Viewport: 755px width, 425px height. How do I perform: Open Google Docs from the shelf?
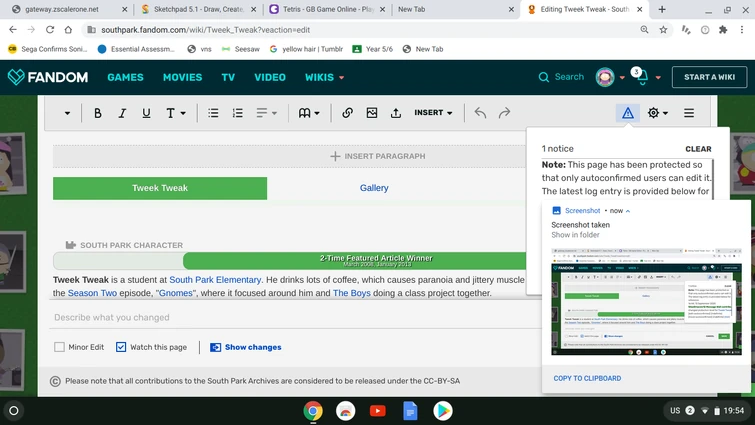[410, 411]
